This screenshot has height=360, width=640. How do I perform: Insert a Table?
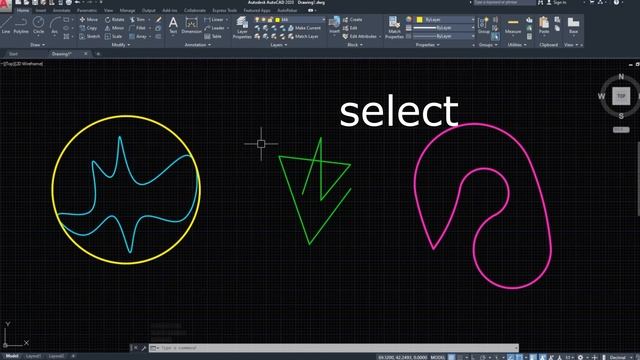coord(213,36)
